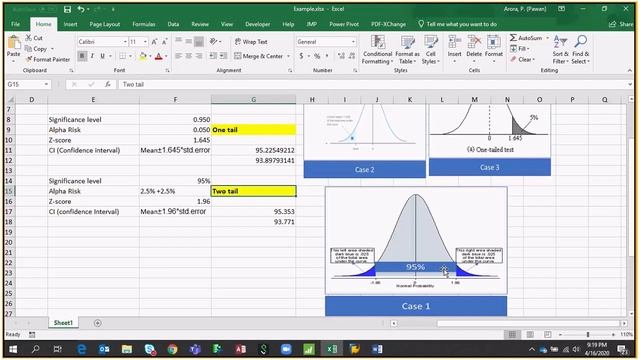
Task: Expand the Name Box dropdown arrow
Action: point(46,84)
